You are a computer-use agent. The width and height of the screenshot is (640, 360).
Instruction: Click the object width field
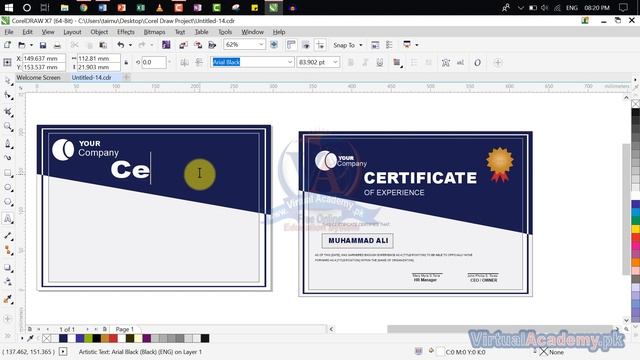(x=98, y=58)
